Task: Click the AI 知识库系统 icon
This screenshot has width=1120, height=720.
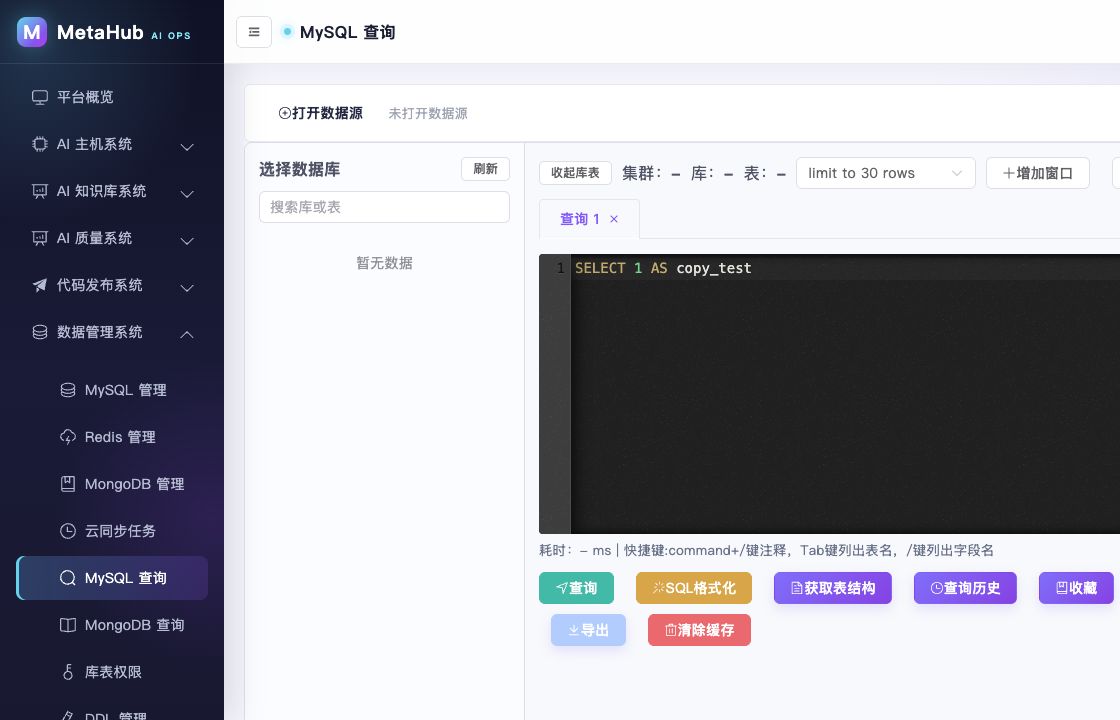Action: pos(40,191)
